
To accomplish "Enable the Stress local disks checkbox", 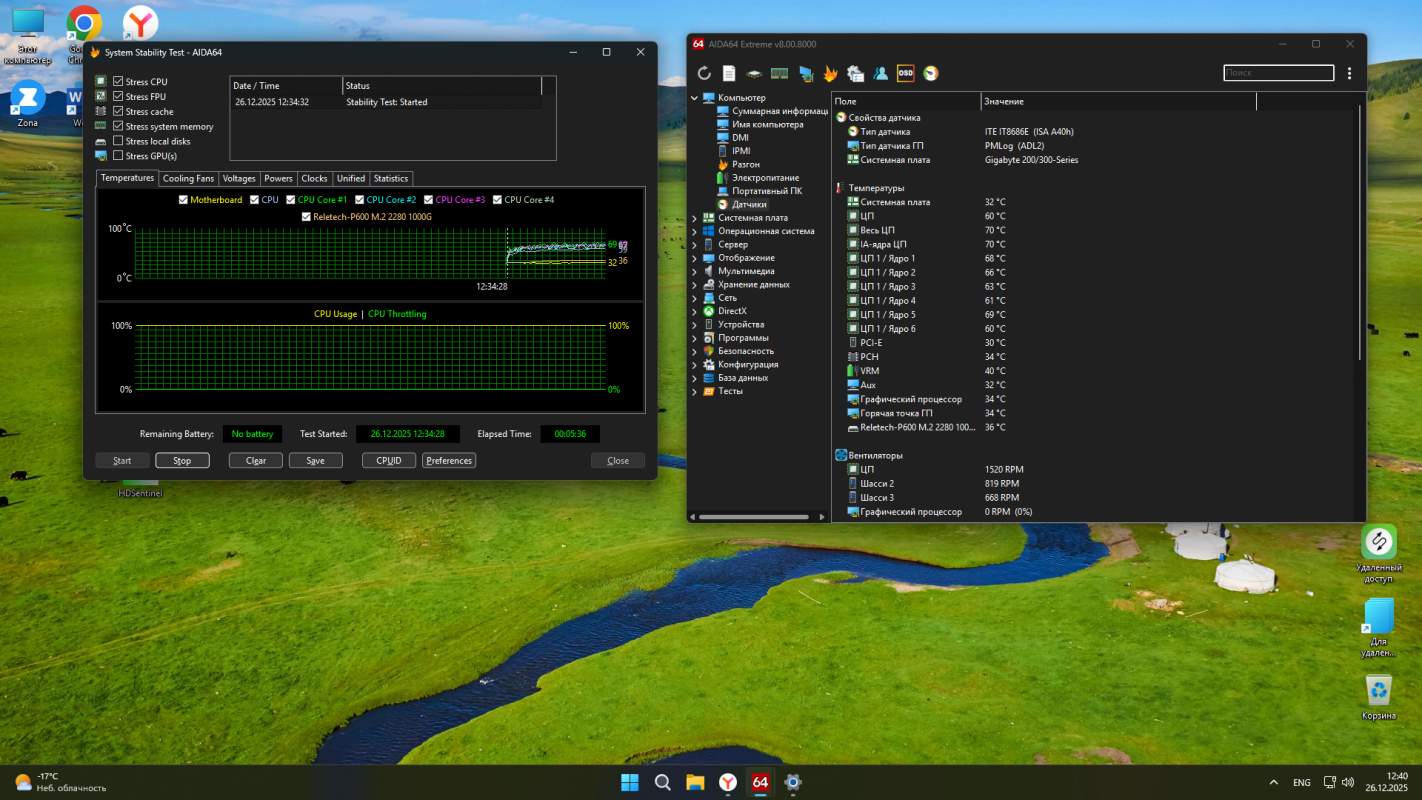I will pos(117,141).
